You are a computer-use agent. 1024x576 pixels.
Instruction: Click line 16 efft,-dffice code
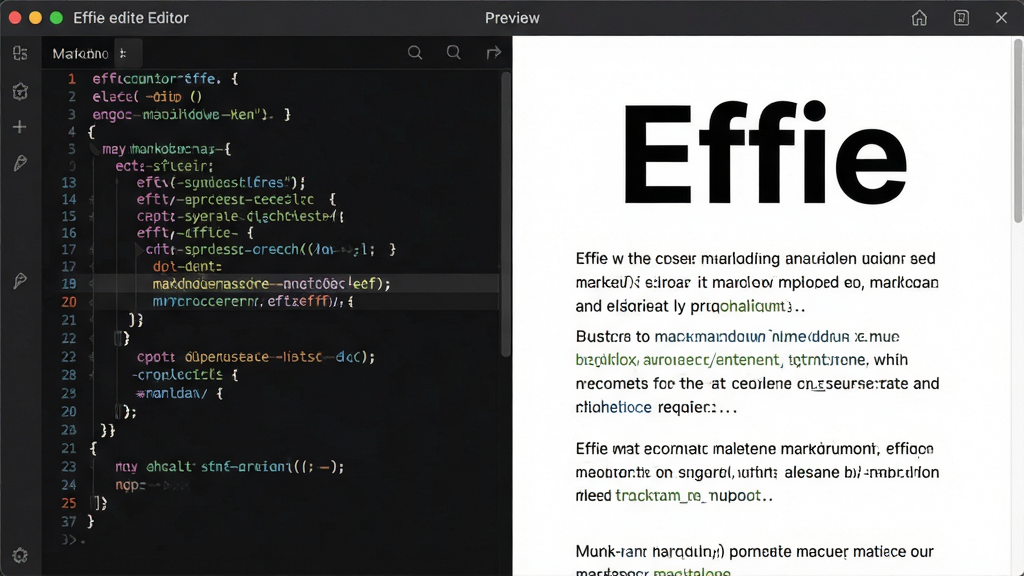click(x=195, y=232)
